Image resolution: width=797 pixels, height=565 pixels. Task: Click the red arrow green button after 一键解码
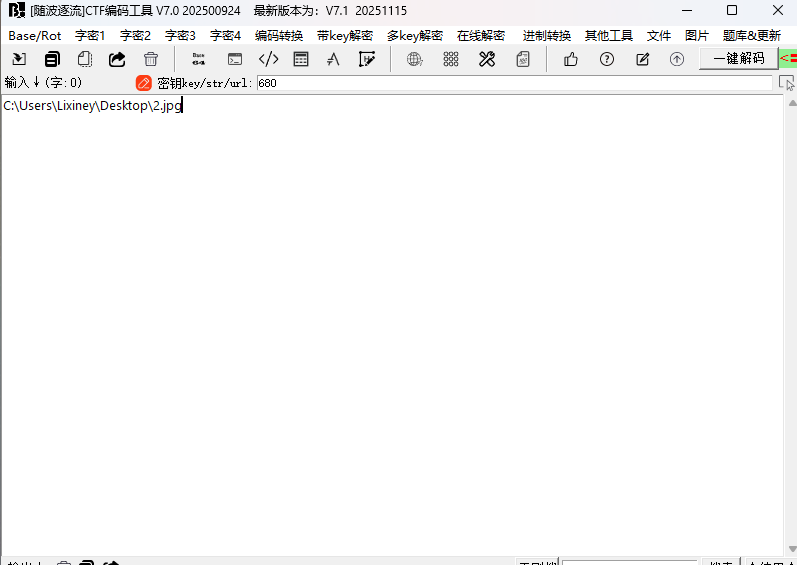click(788, 58)
